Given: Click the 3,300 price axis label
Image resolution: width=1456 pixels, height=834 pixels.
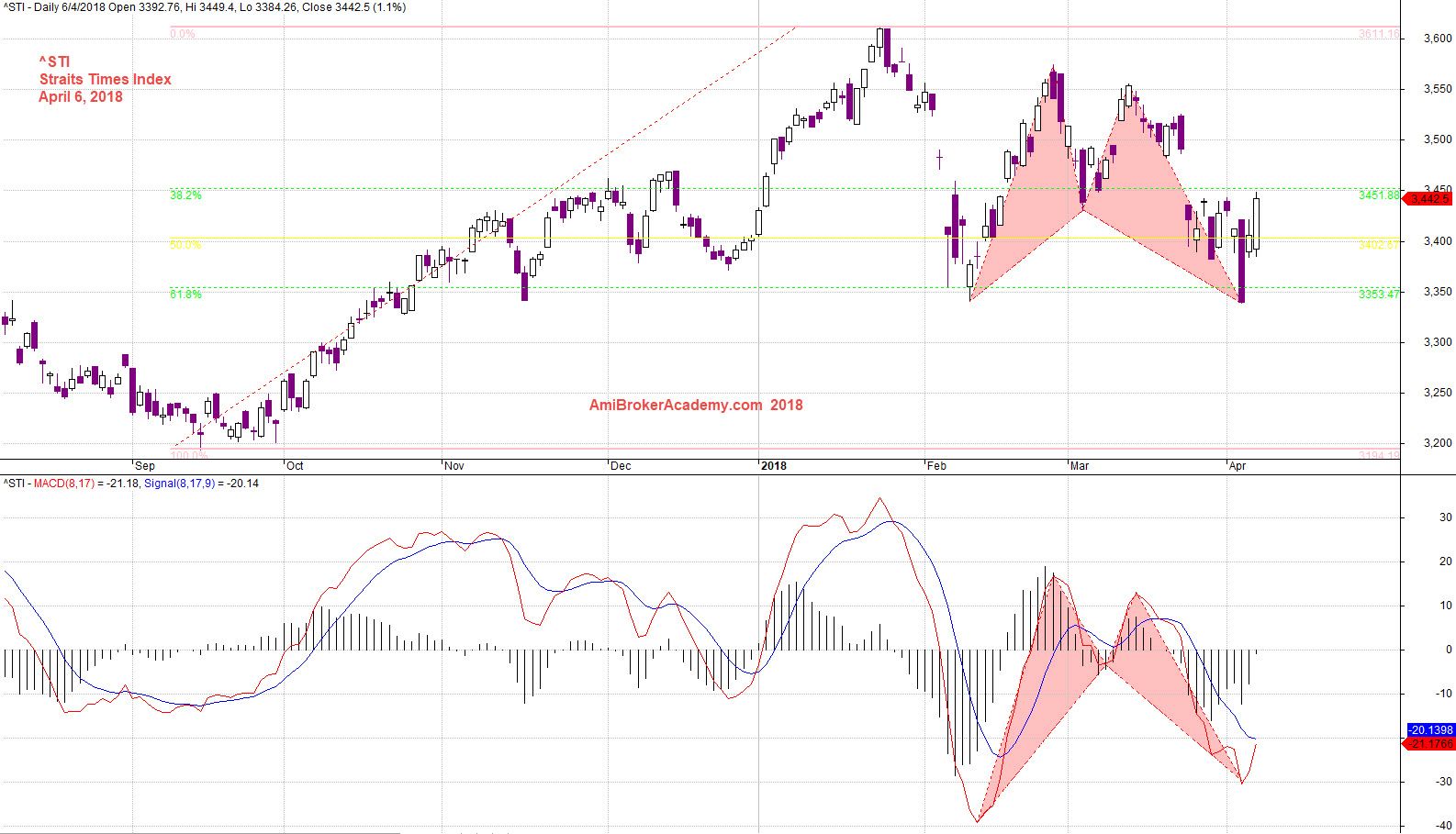Looking at the screenshot, I should tap(1438, 342).
